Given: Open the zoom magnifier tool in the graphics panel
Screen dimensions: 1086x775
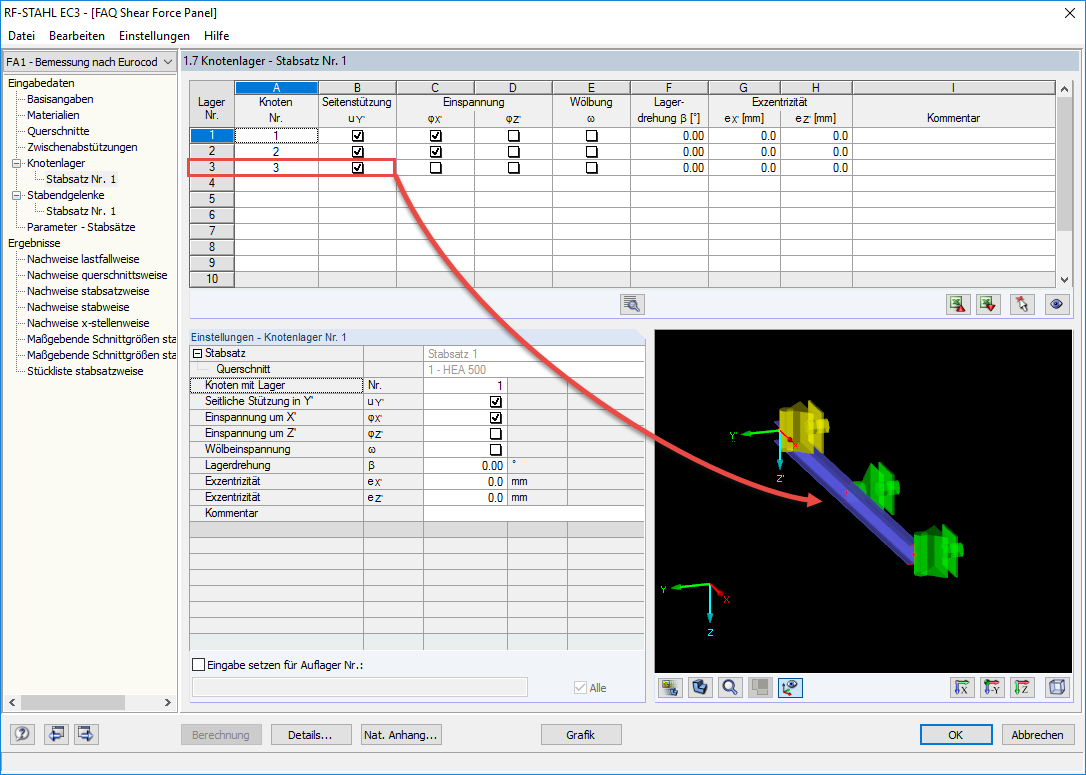Looking at the screenshot, I should pos(730,688).
